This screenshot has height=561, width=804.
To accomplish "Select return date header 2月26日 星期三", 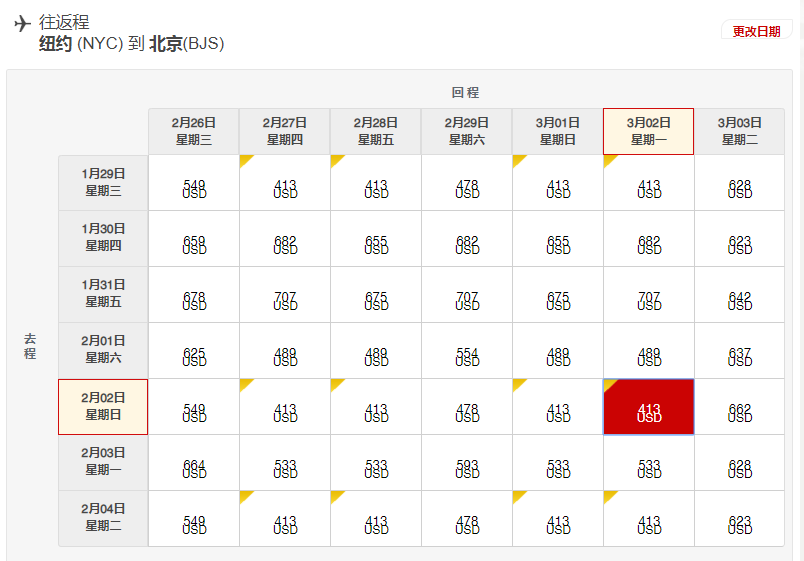I will coord(194,131).
